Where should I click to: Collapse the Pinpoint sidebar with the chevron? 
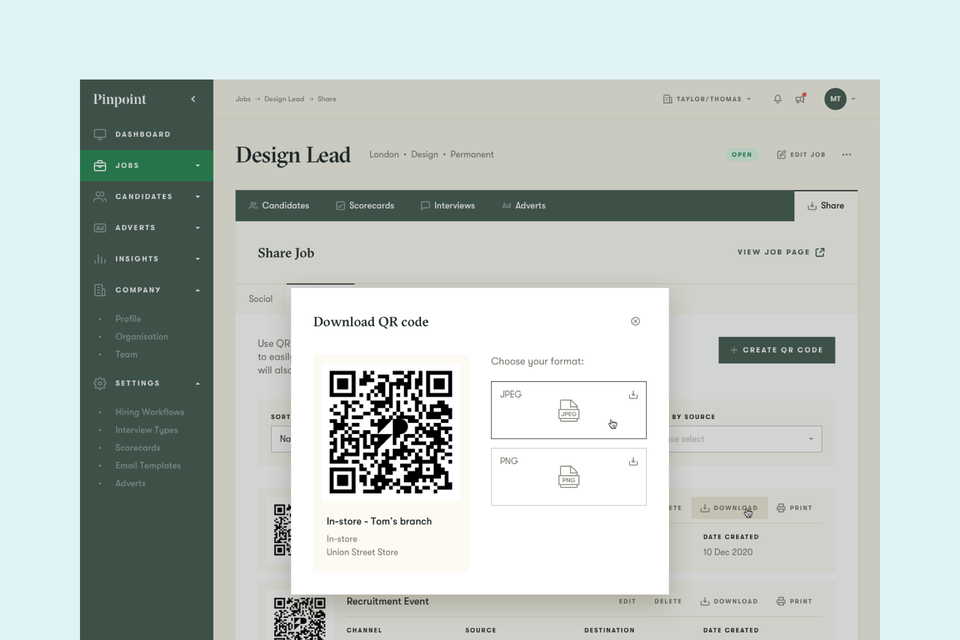click(193, 99)
